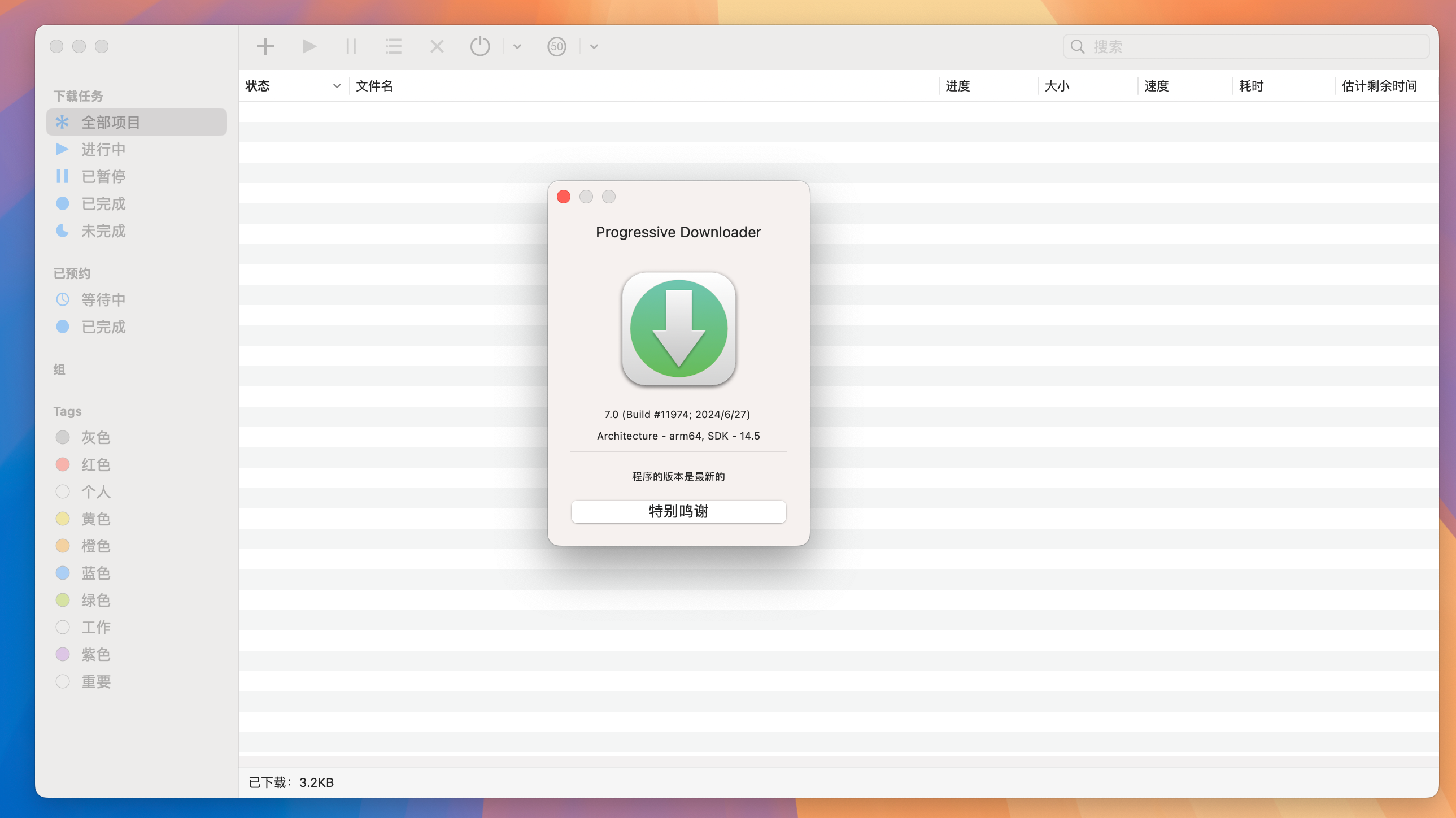Image resolution: width=1456 pixels, height=818 pixels.
Task: Filter by the 蓝色 tag
Action: (x=137, y=573)
